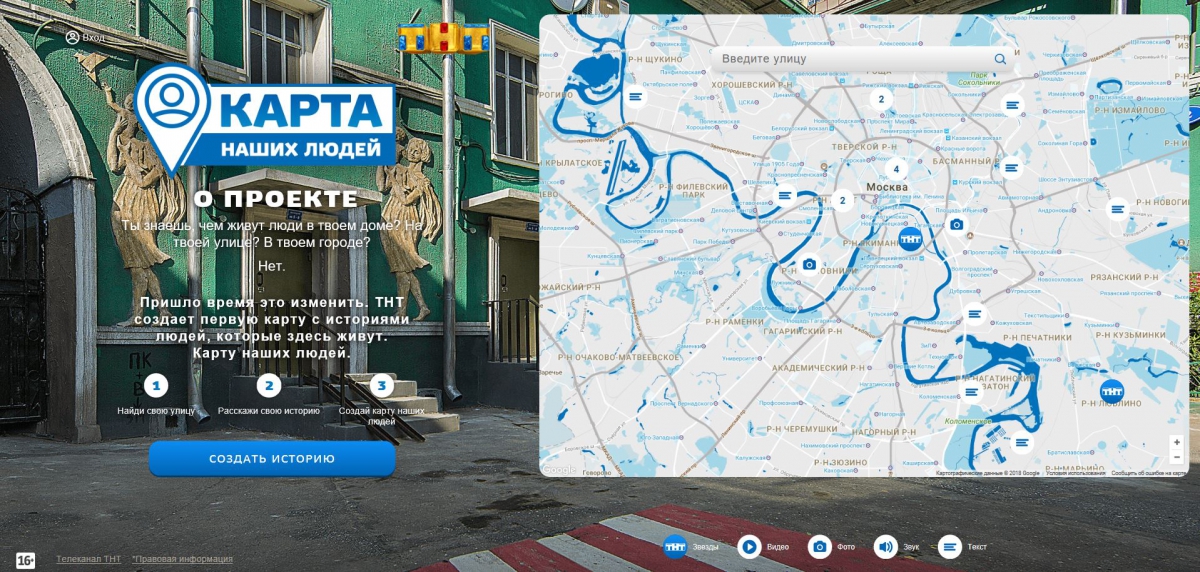Click the Р-Н ОЧАКОВО-МАТВЕЕВСКОЕ map label

(x=618, y=356)
